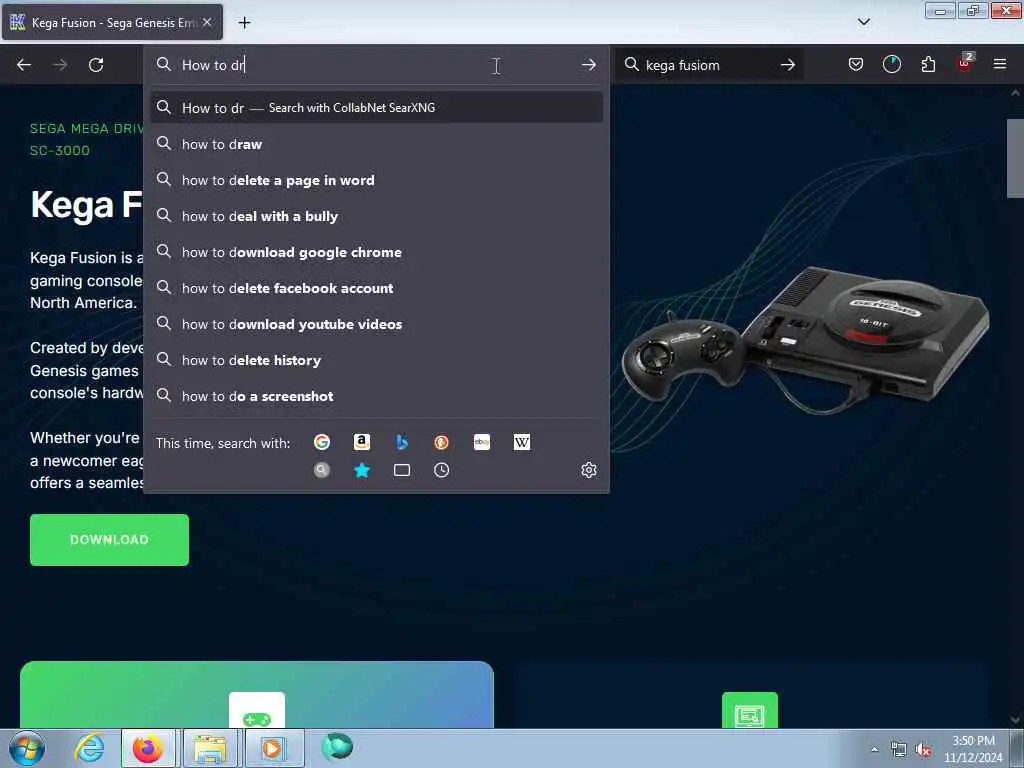Click the URL bar go arrow
Image resolution: width=1024 pixels, height=768 pixels.
pyautogui.click(x=588, y=65)
